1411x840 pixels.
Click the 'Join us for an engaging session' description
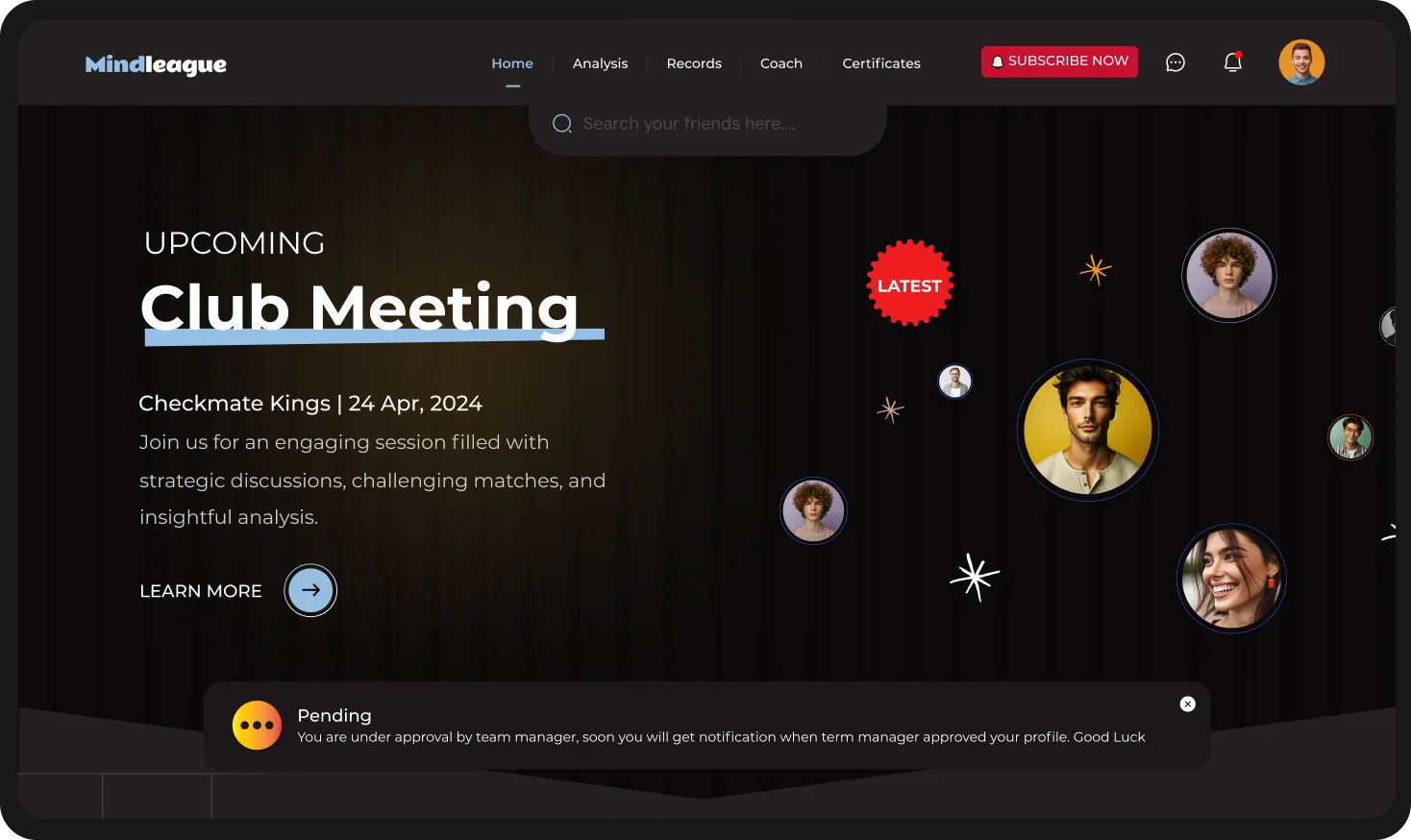pyautogui.click(x=372, y=480)
